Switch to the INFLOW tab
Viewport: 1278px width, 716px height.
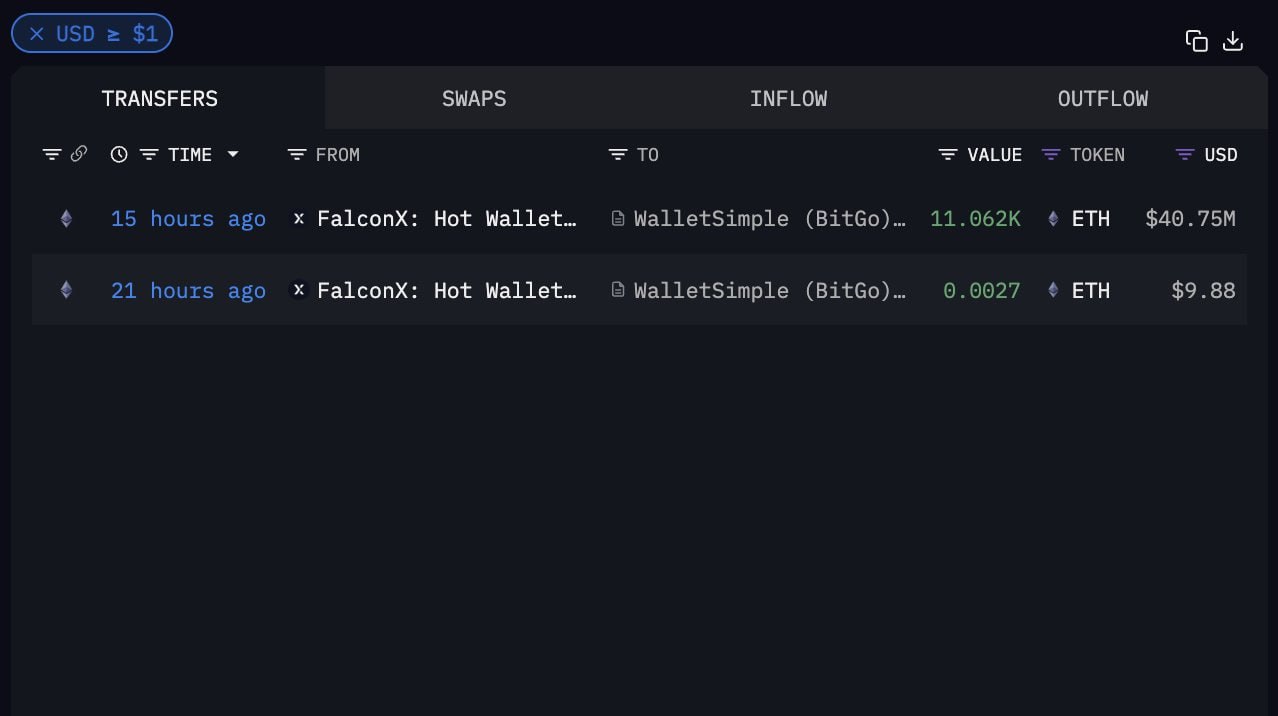coord(788,98)
